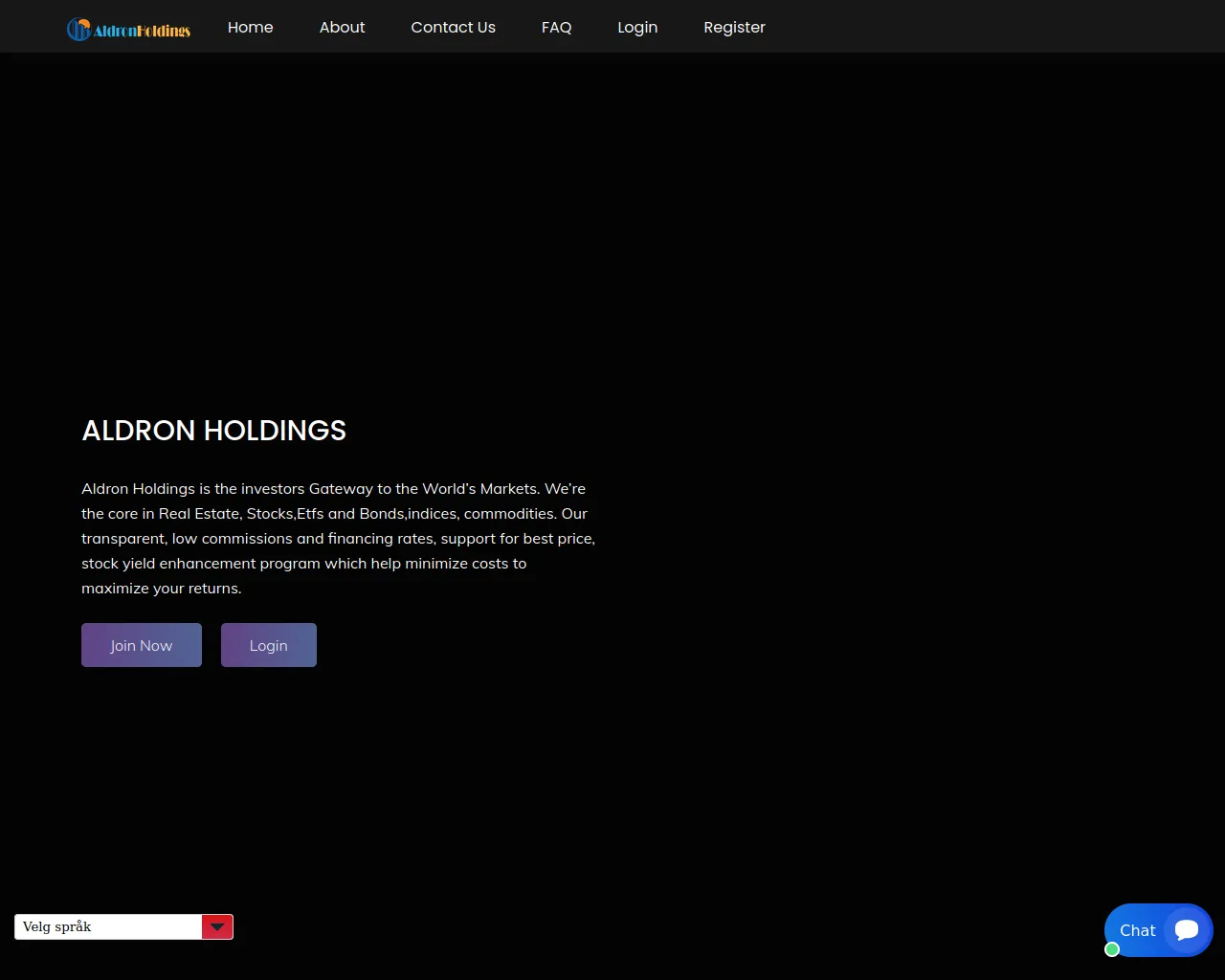The image size is (1225, 980).
Task: Open the FAQ navigation link
Action: pos(556,27)
